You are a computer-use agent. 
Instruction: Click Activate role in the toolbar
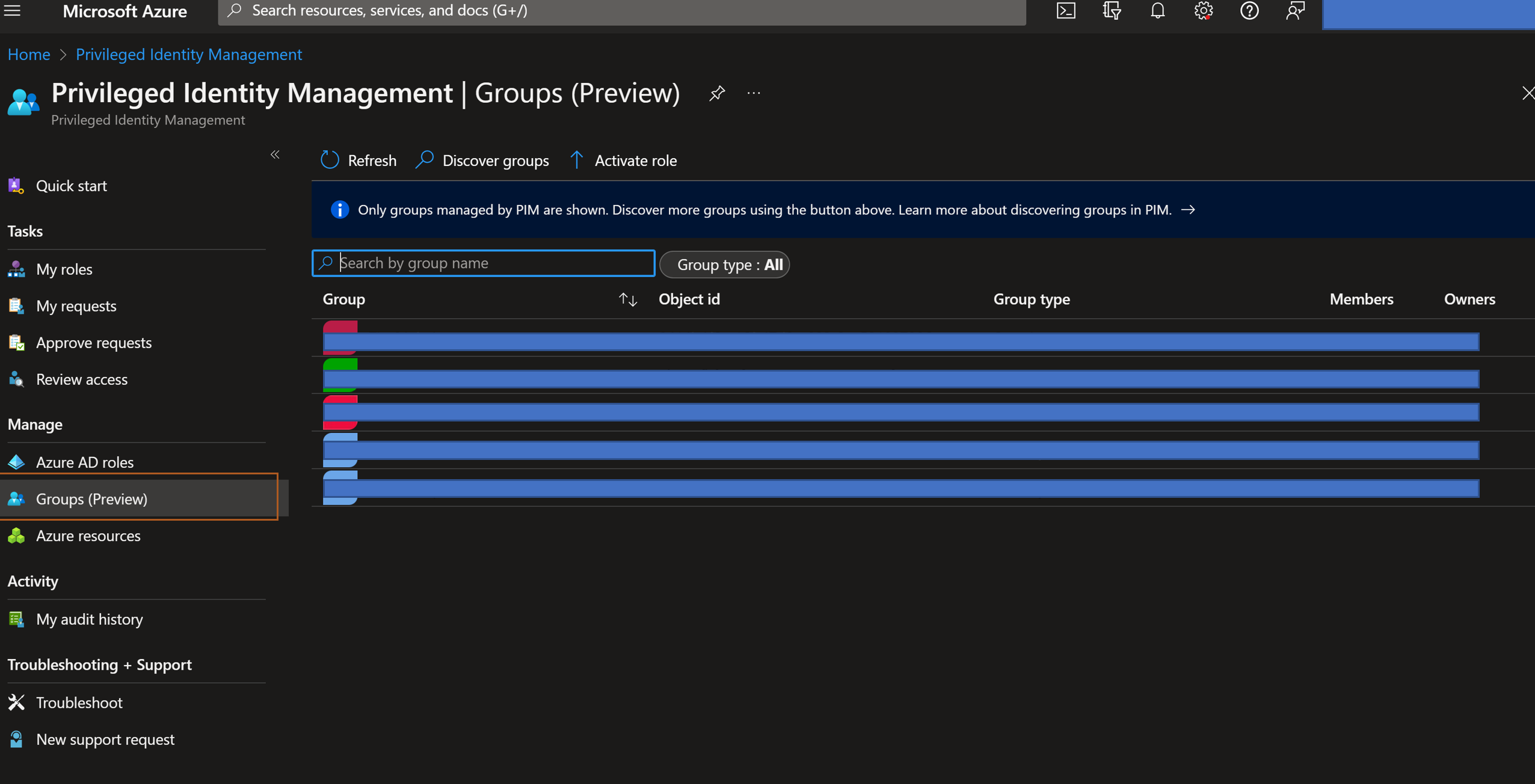[x=623, y=161]
